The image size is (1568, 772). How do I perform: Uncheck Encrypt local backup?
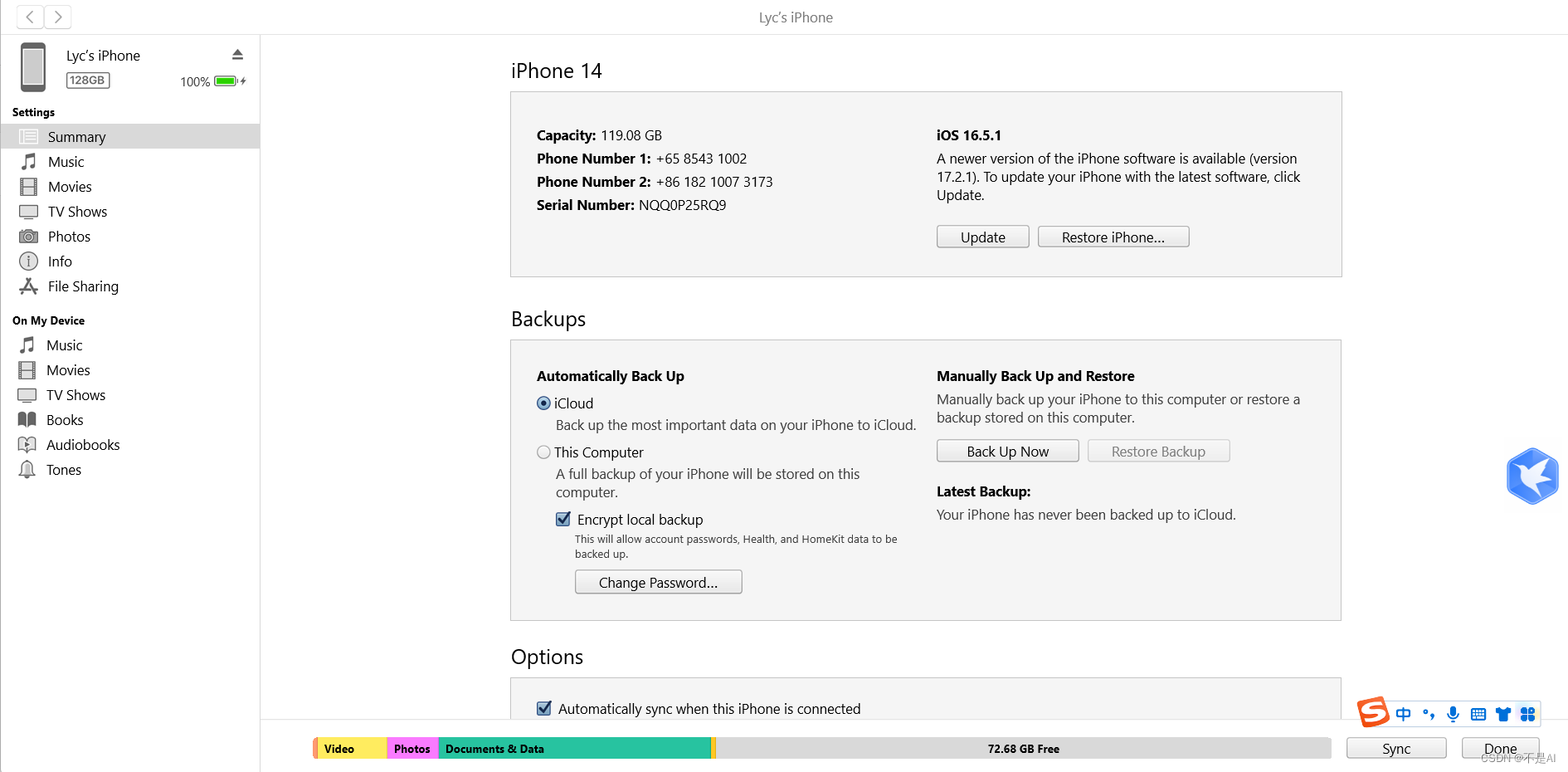point(563,519)
